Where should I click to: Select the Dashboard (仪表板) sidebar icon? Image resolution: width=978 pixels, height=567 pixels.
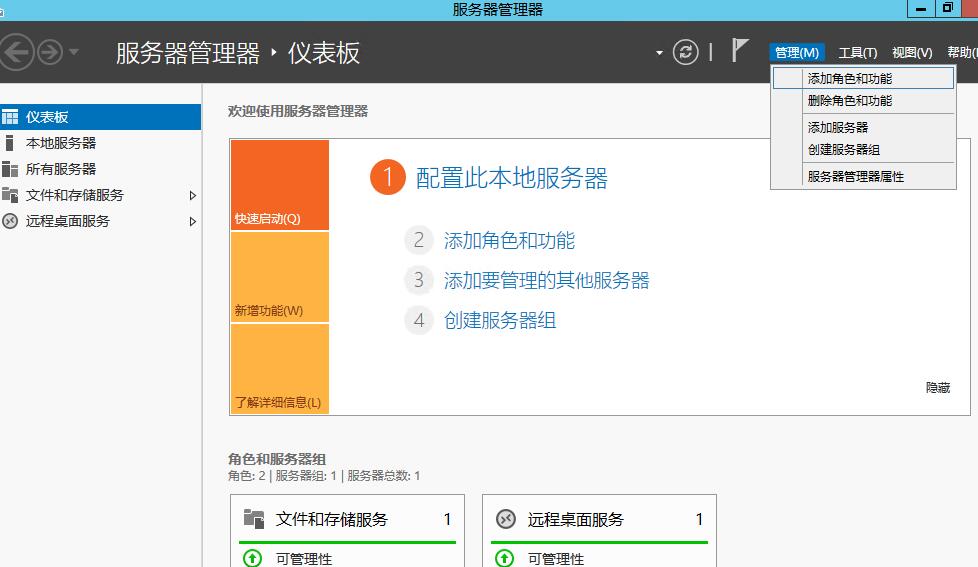[x=10, y=117]
